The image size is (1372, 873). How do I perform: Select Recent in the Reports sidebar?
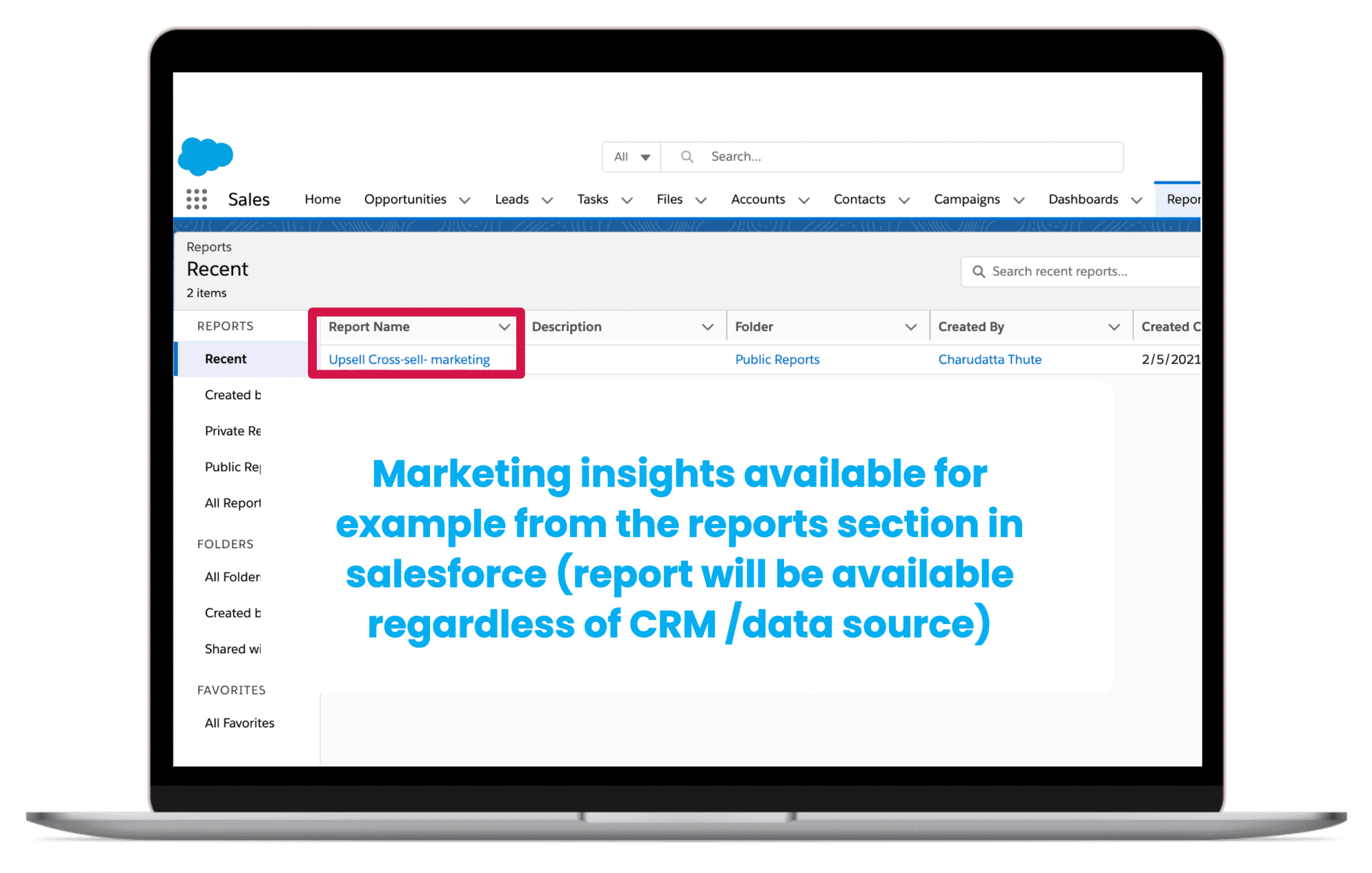point(226,359)
